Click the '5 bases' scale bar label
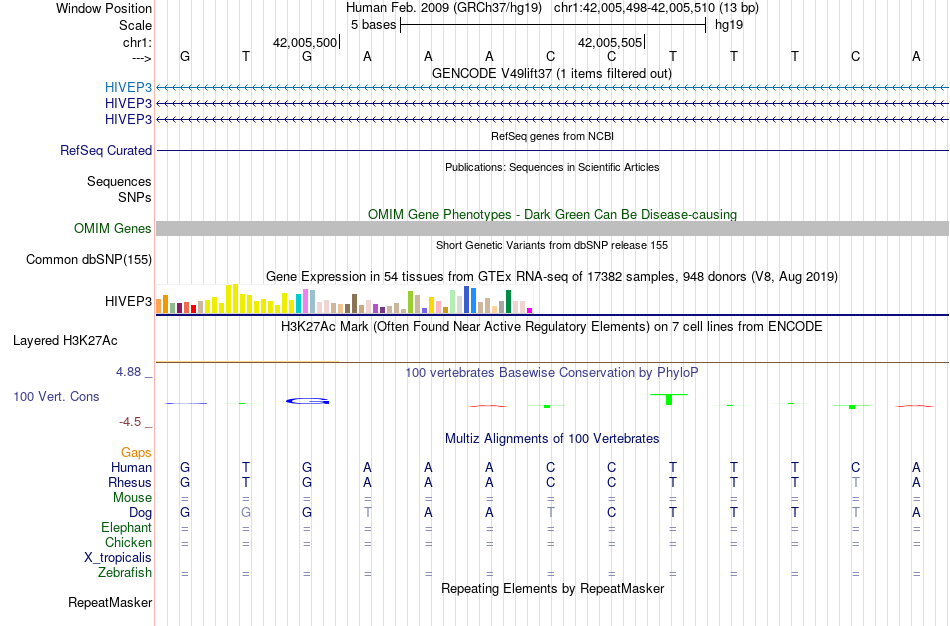This screenshot has width=950, height=626. 373,25
